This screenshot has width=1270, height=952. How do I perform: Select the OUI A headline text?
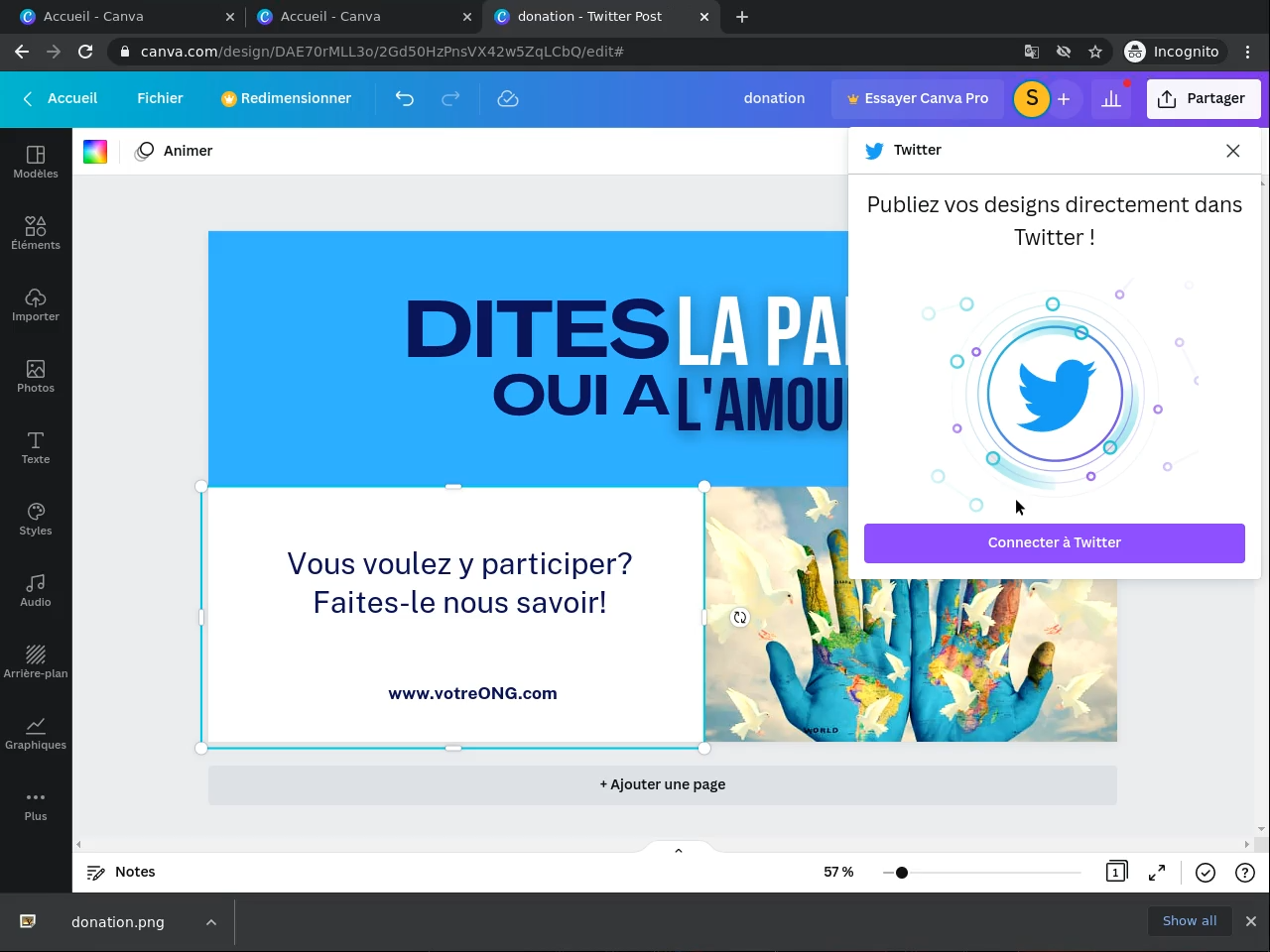[x=582, y=396]
